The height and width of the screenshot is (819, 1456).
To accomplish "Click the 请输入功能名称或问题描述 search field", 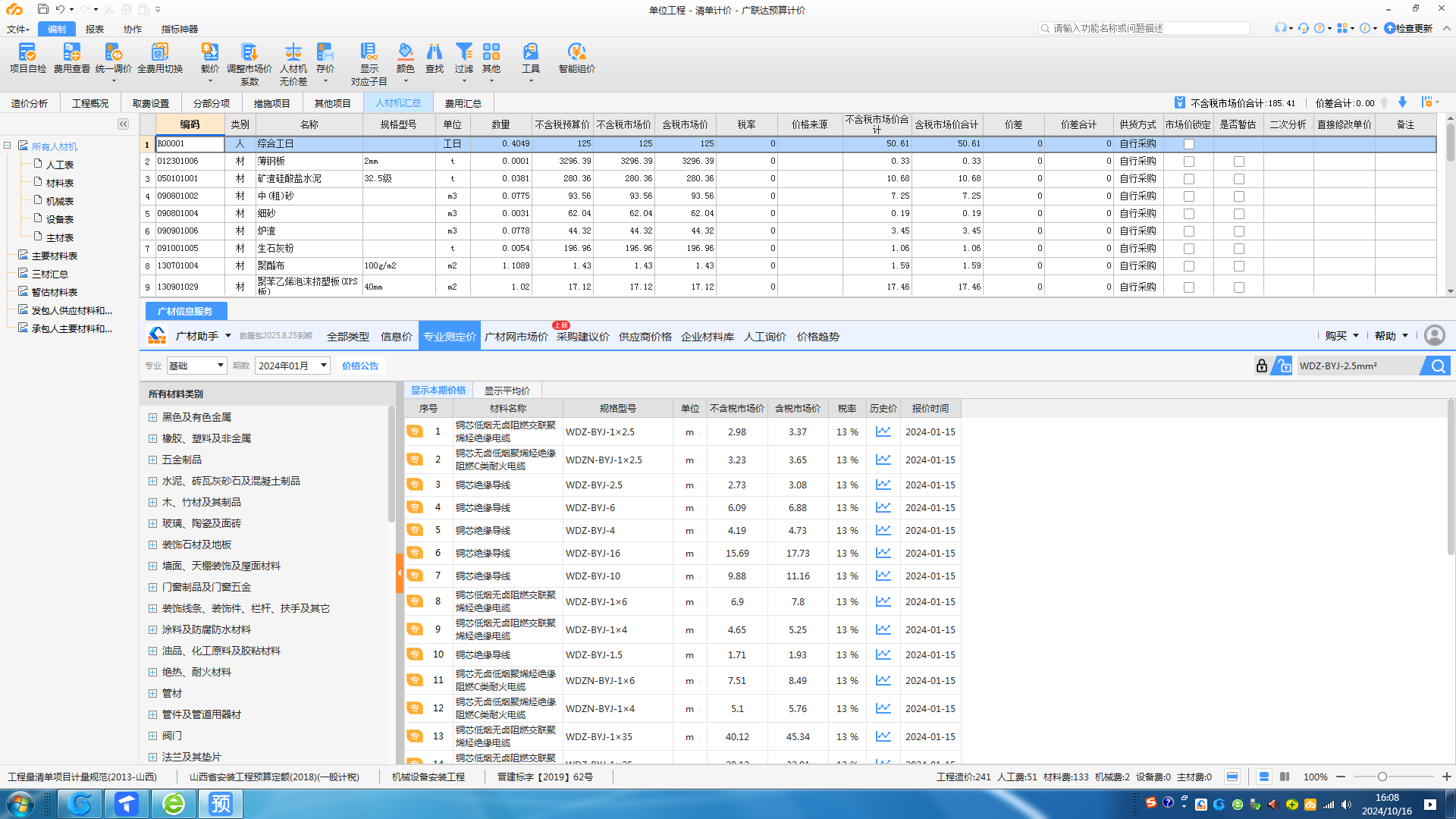I will tap(1144, 28).
